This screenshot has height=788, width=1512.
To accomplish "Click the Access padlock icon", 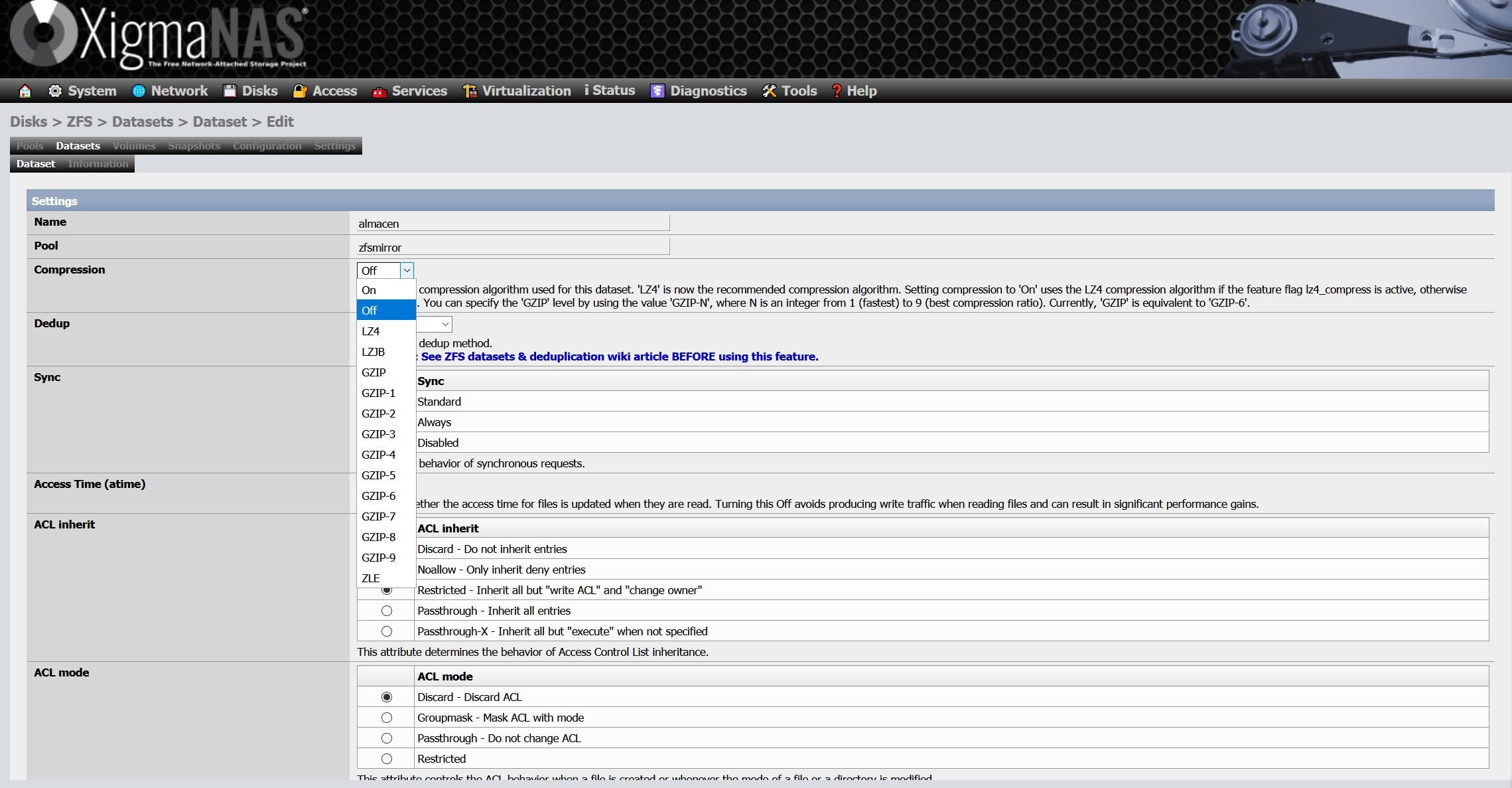I will (300, 91).
